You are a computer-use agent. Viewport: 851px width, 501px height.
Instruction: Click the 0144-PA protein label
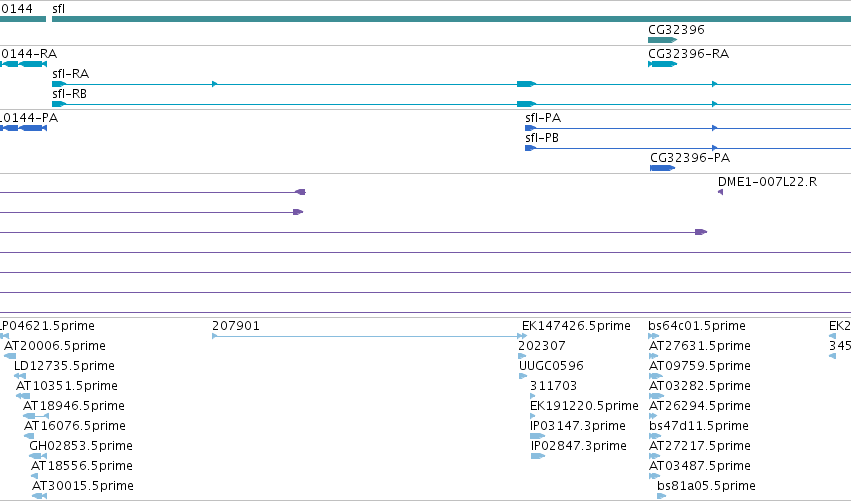click(x=29, y=118)
